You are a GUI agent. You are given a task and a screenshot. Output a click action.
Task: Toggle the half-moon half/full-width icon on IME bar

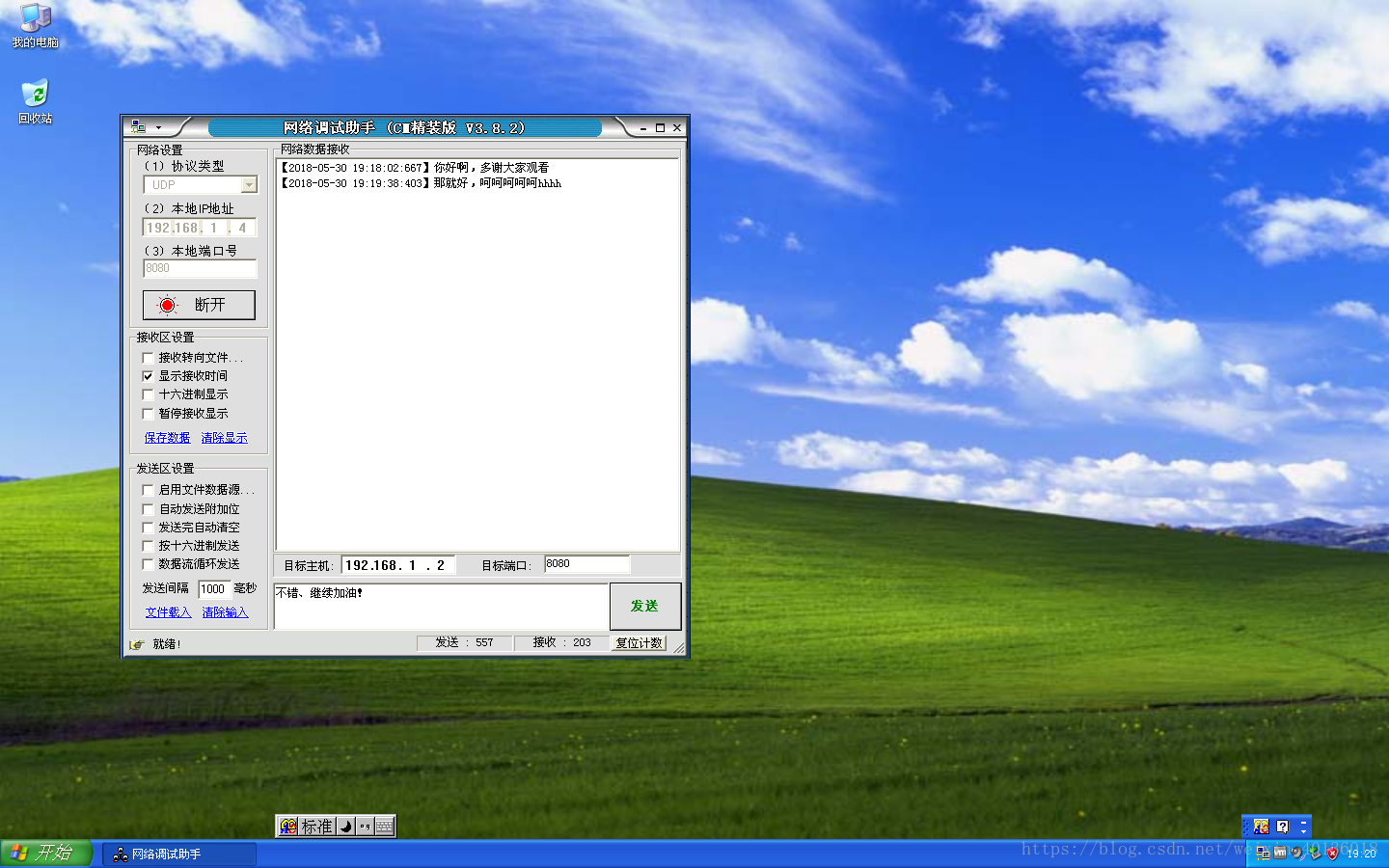[x=345, y=827]
